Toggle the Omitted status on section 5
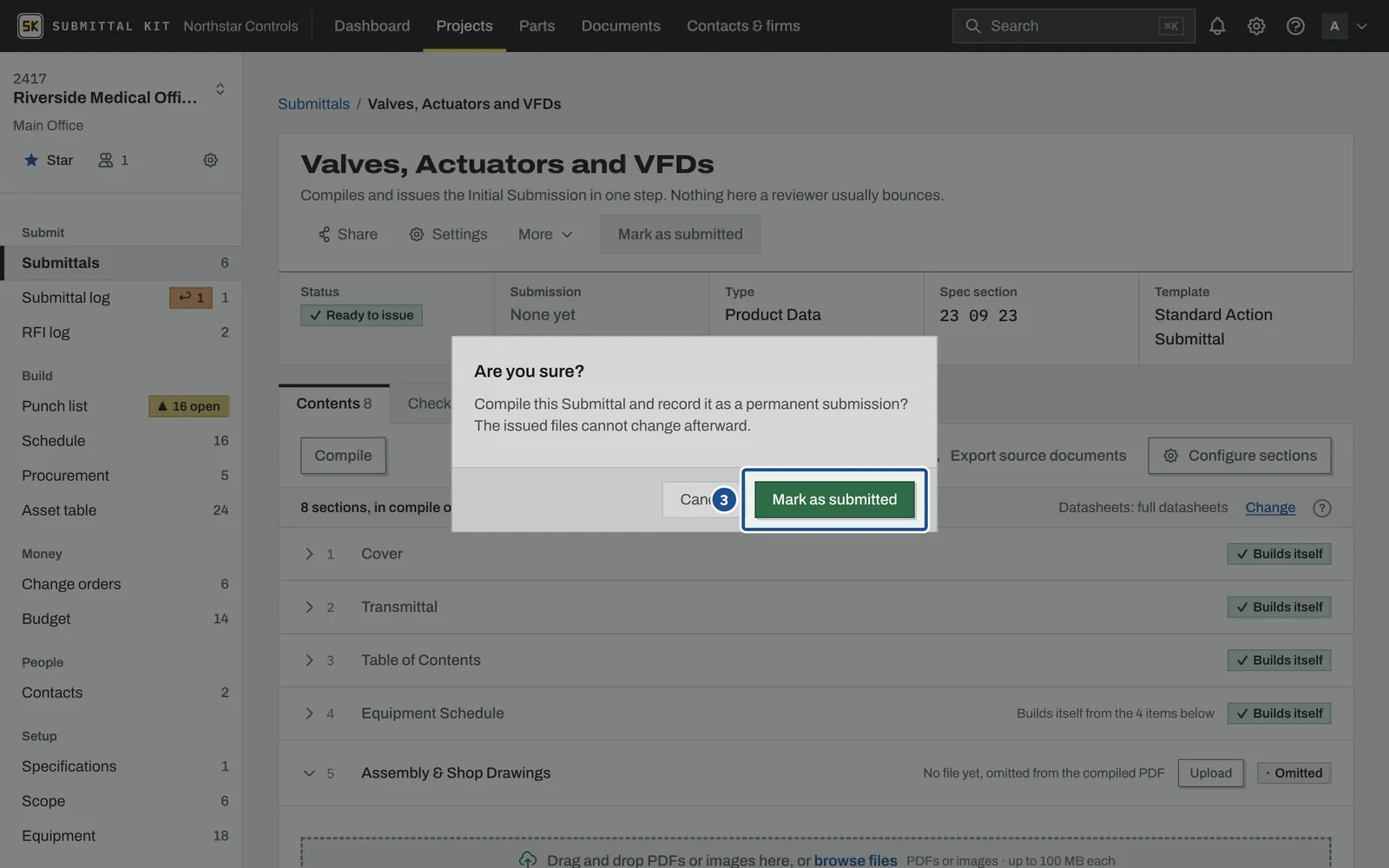 point(1294,773)
